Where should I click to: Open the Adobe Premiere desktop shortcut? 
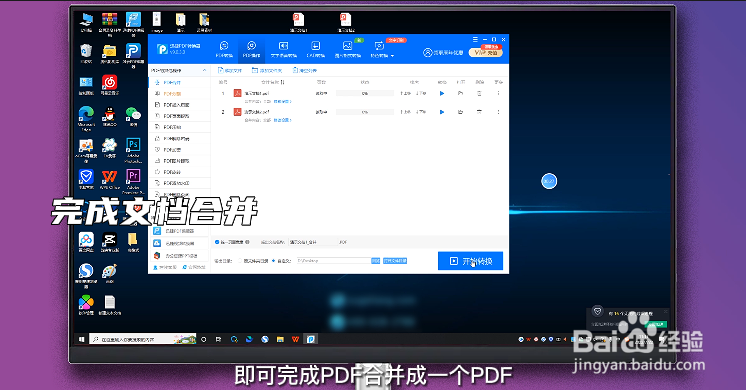point(133,181)
